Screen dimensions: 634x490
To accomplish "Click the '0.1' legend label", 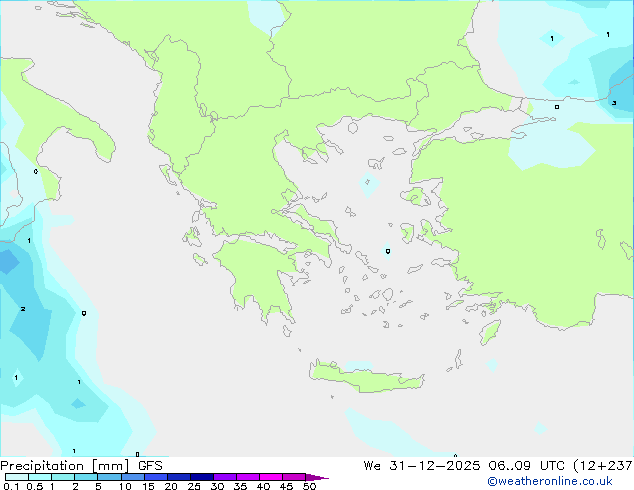I will point(11,486).
